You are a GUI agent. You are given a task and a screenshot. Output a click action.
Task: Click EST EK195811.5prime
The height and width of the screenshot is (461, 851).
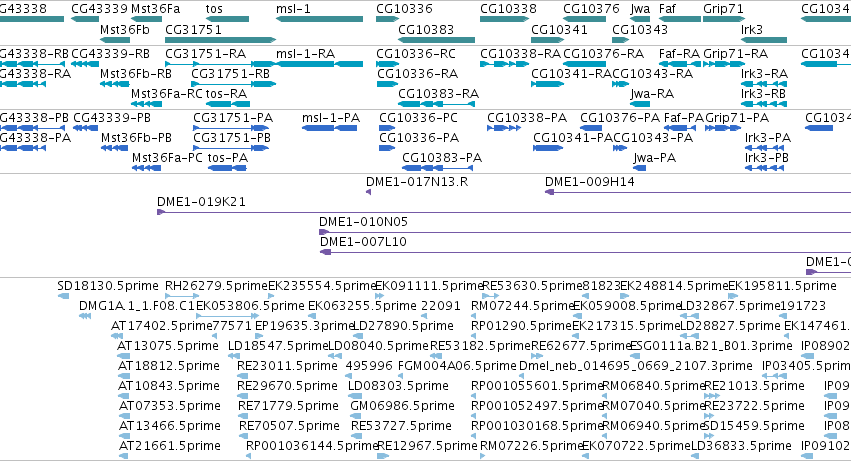pos(782,286)
